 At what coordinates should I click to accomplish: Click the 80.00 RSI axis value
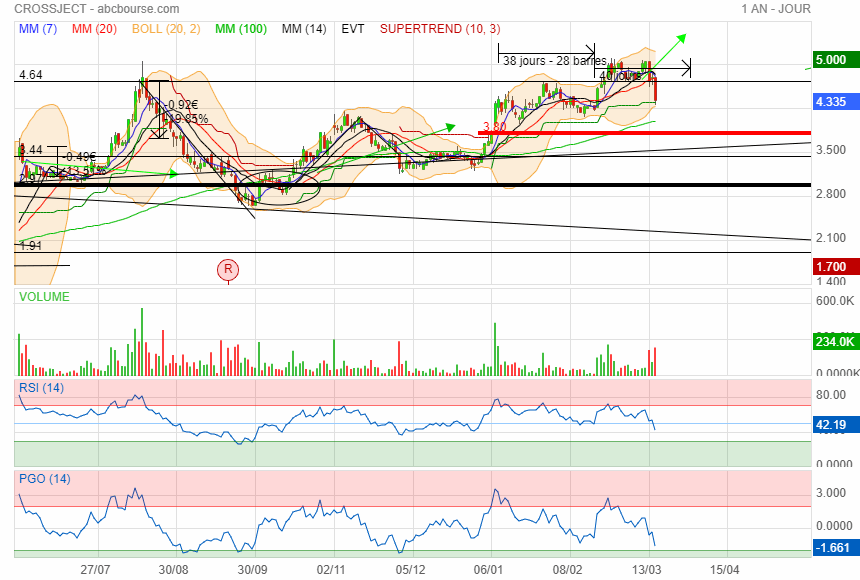[831, 395]
